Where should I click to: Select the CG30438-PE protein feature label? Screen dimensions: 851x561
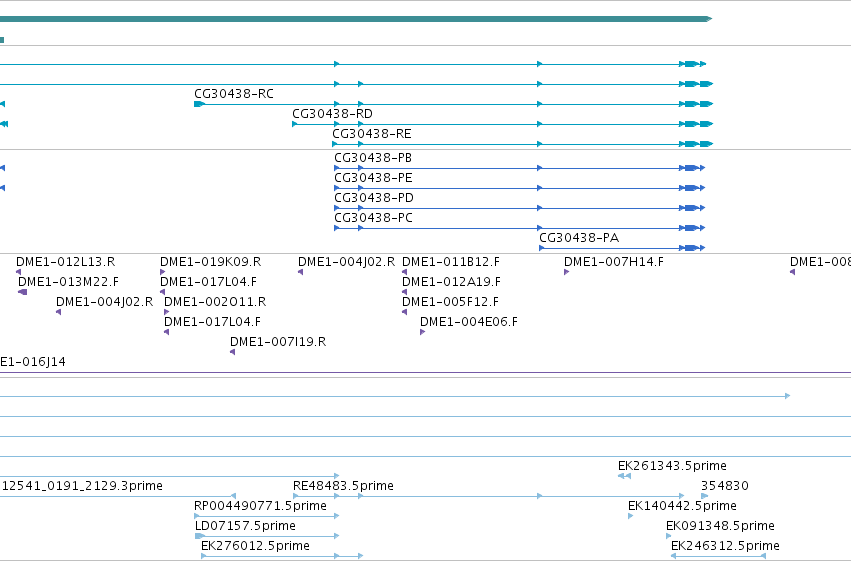pyautogui.click(x=373, y=178)
